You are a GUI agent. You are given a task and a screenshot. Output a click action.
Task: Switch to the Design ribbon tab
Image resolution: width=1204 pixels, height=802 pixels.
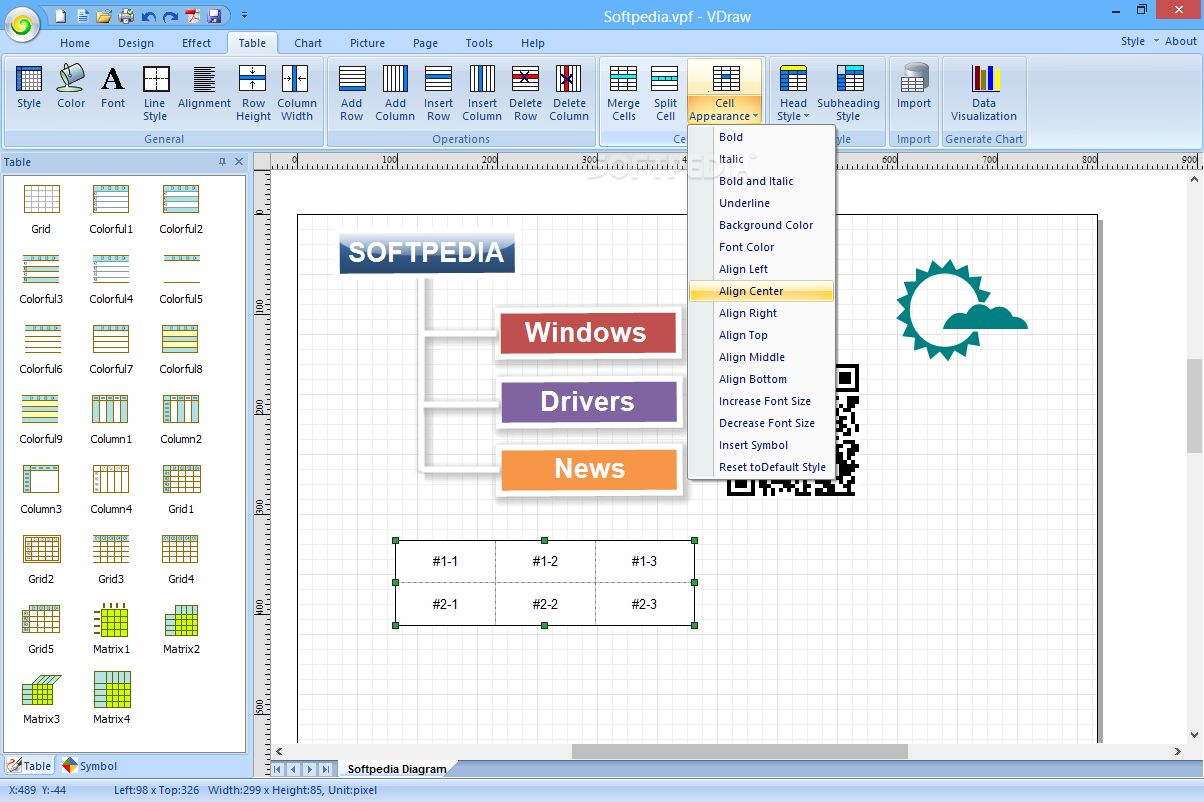pos(136,43)
